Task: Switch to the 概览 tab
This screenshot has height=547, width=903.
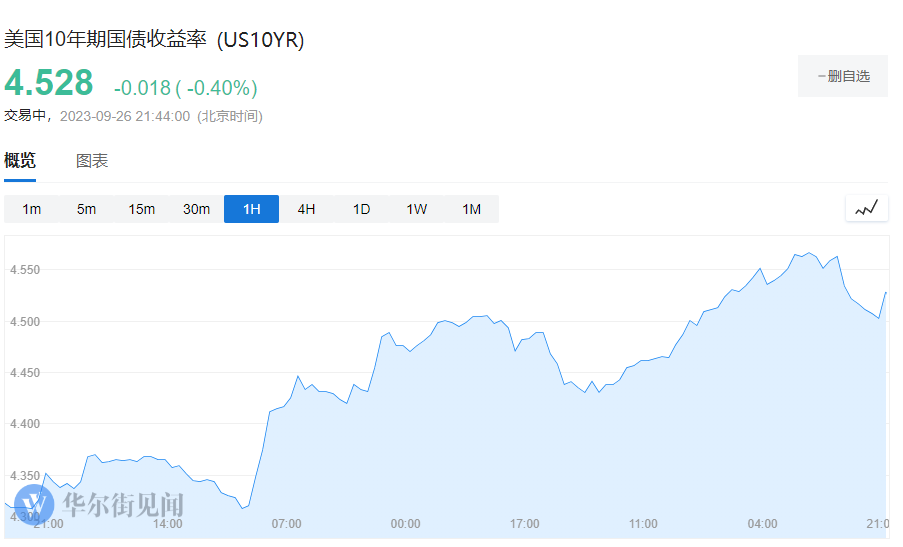Action: (x=20, y=161)
